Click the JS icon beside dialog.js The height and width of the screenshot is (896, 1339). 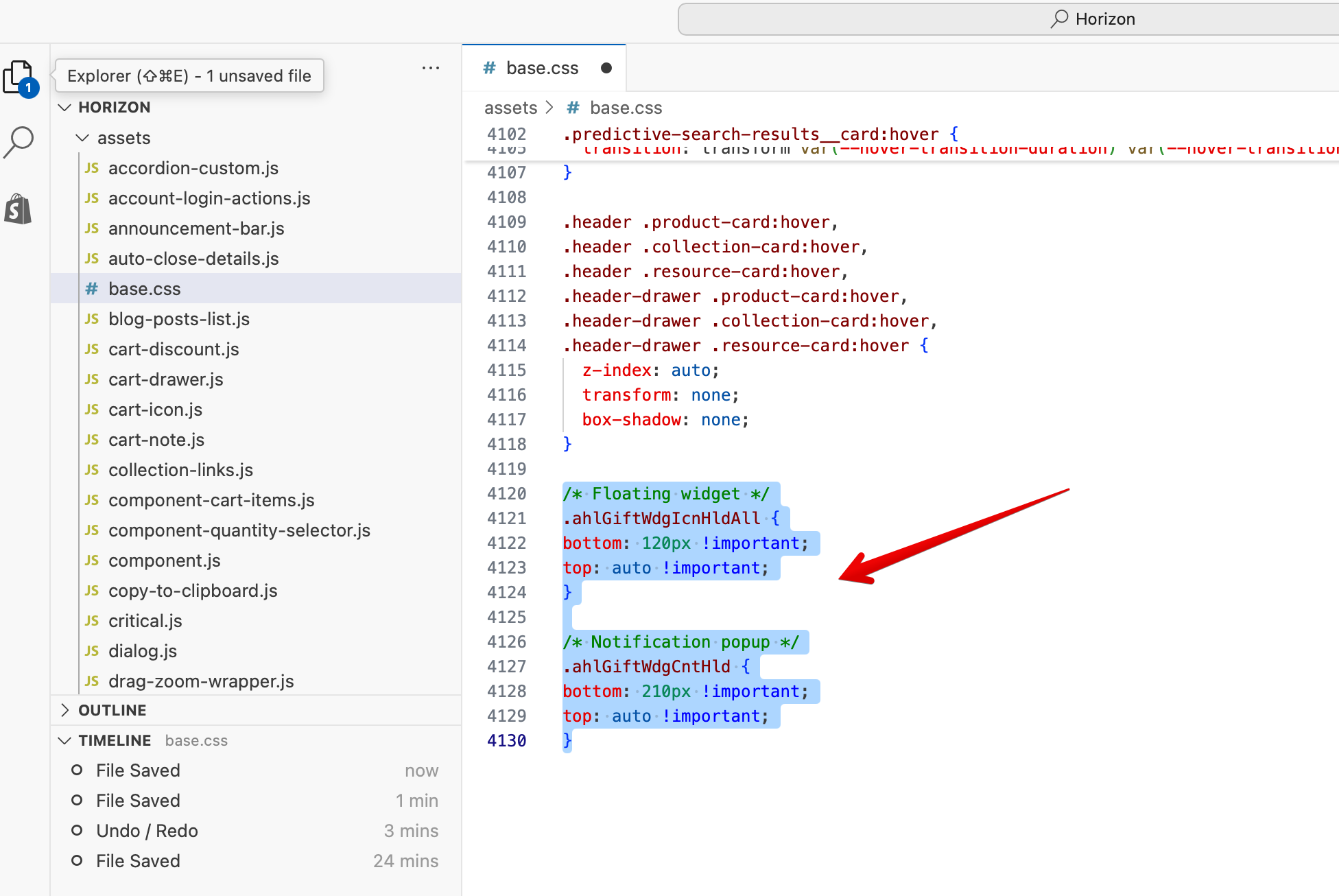pyautogui.click(x=92, y=650)
